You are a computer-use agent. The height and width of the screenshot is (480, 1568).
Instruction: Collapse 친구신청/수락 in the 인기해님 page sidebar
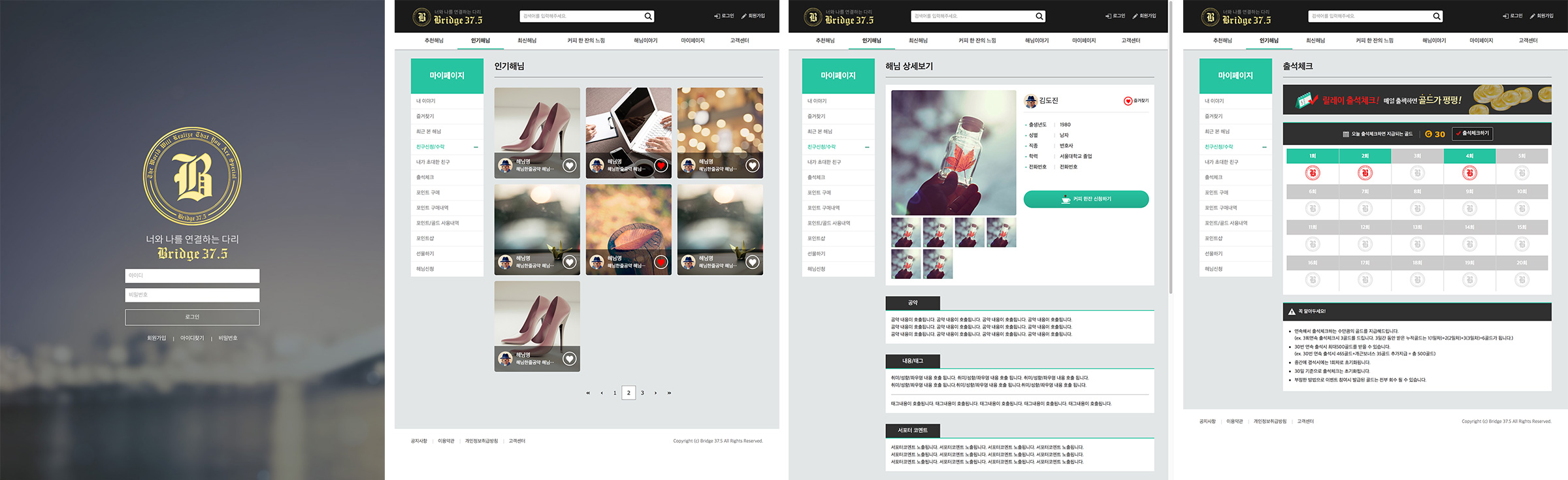[x=476, y=147]
